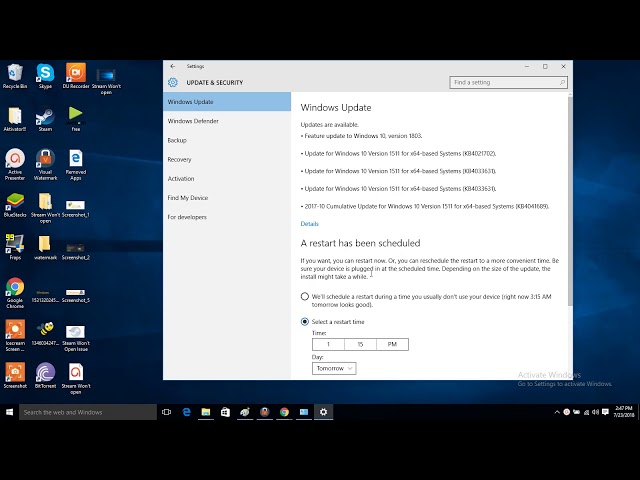The height and width of the screenshot is (480, 640).
Task: Open Steam Won't Open Issue file
Action: coord(76,338)
